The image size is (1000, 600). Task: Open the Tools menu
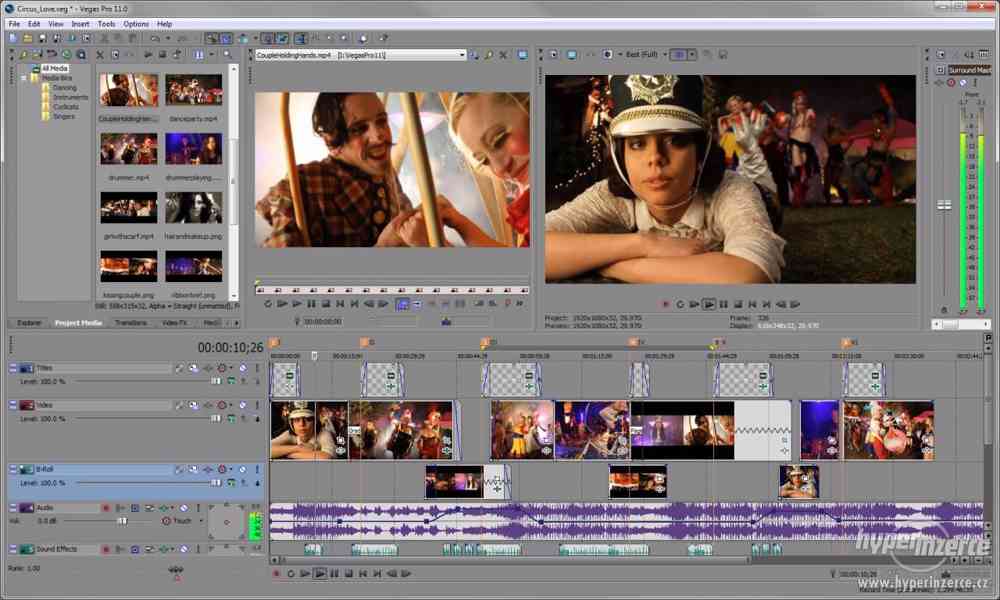pos(106,23)
